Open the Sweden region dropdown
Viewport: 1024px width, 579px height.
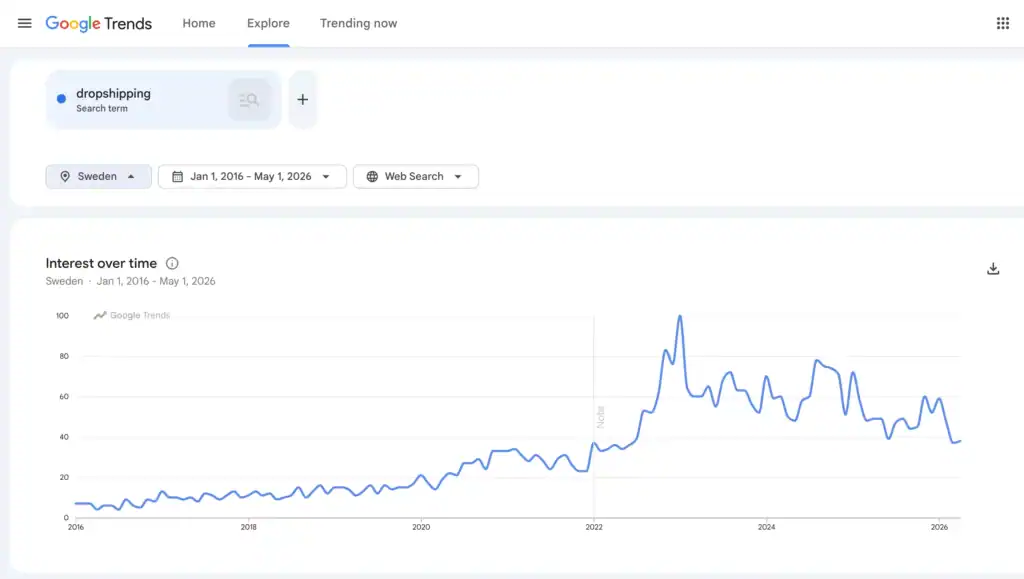(99, 176)
